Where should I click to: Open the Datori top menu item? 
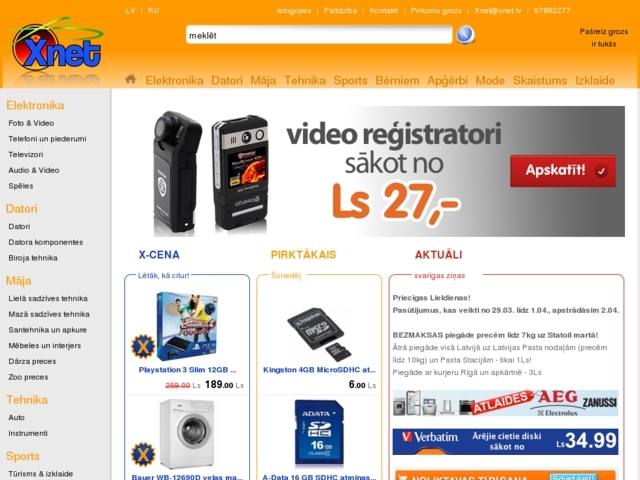point(227,80)
